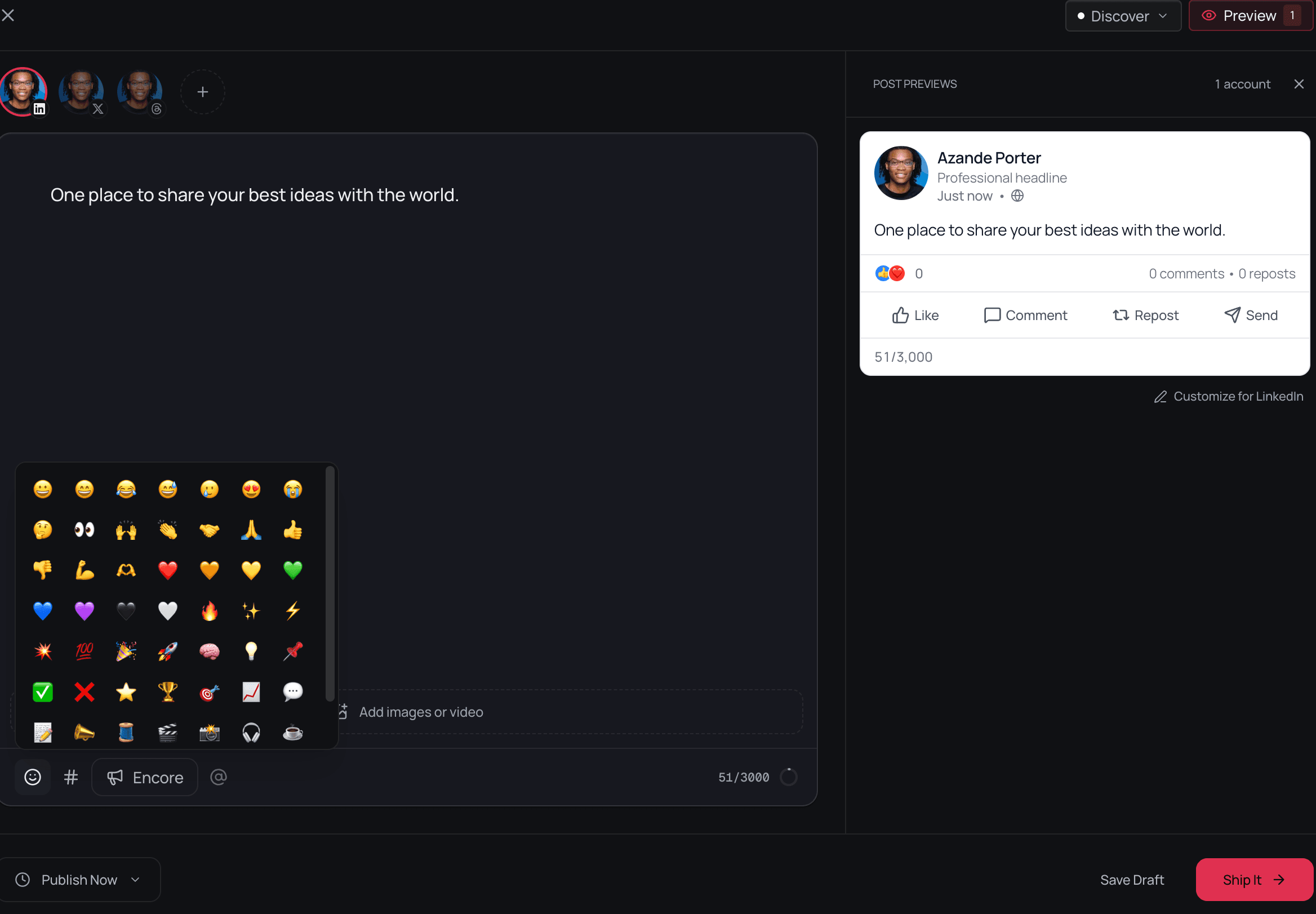Insert the pushpin emoji
1316x914 pixels.
click(293, 651)
